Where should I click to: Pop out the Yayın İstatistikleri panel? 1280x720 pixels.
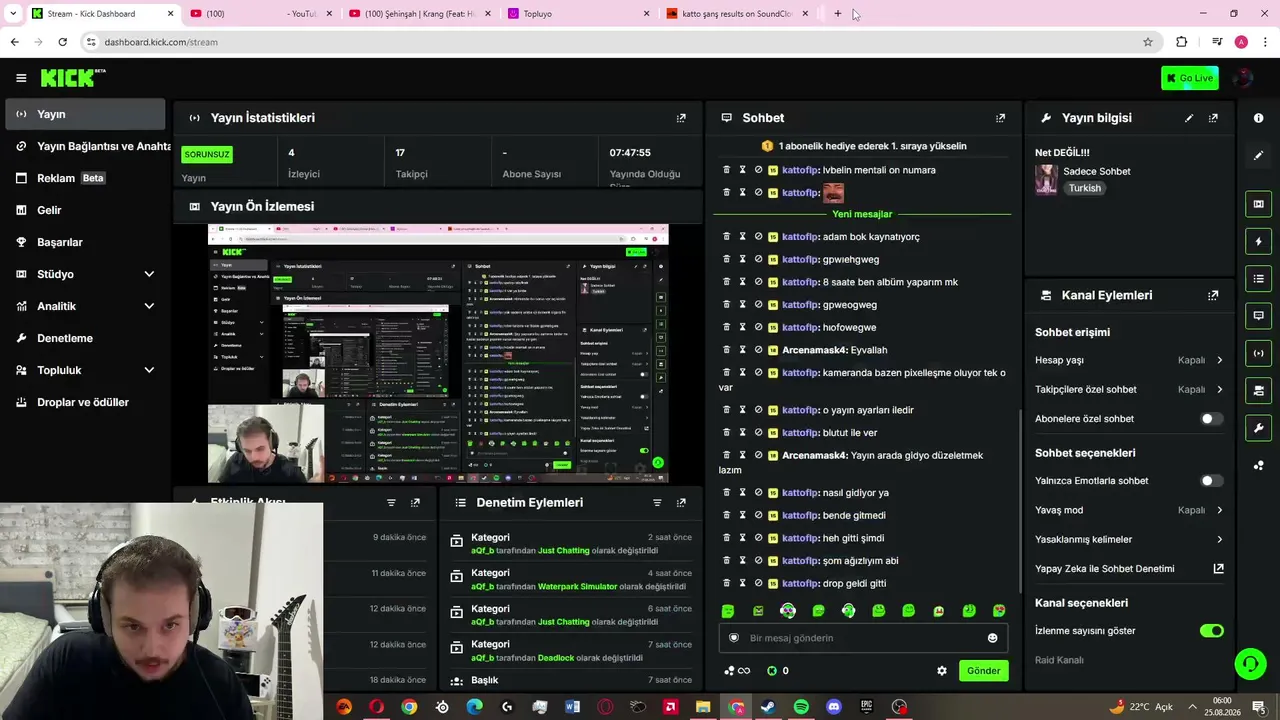[x=681, y=118]
